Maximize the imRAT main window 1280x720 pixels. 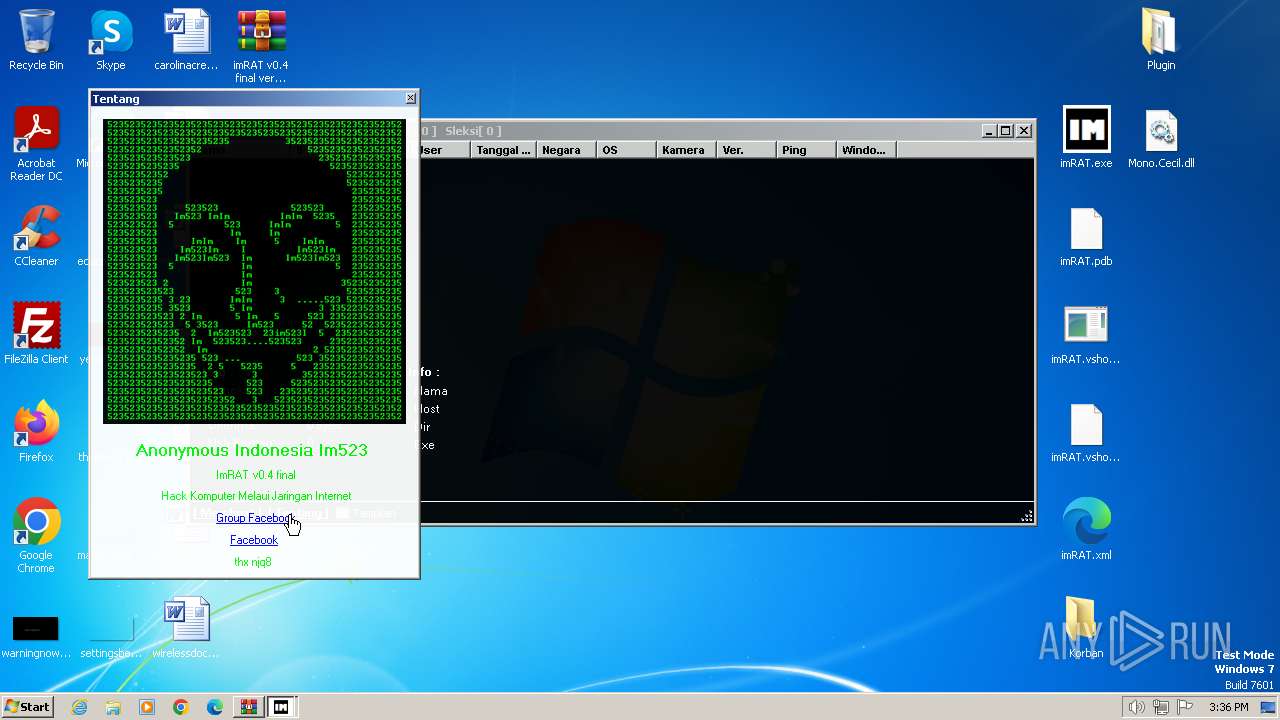[1006, 131]
